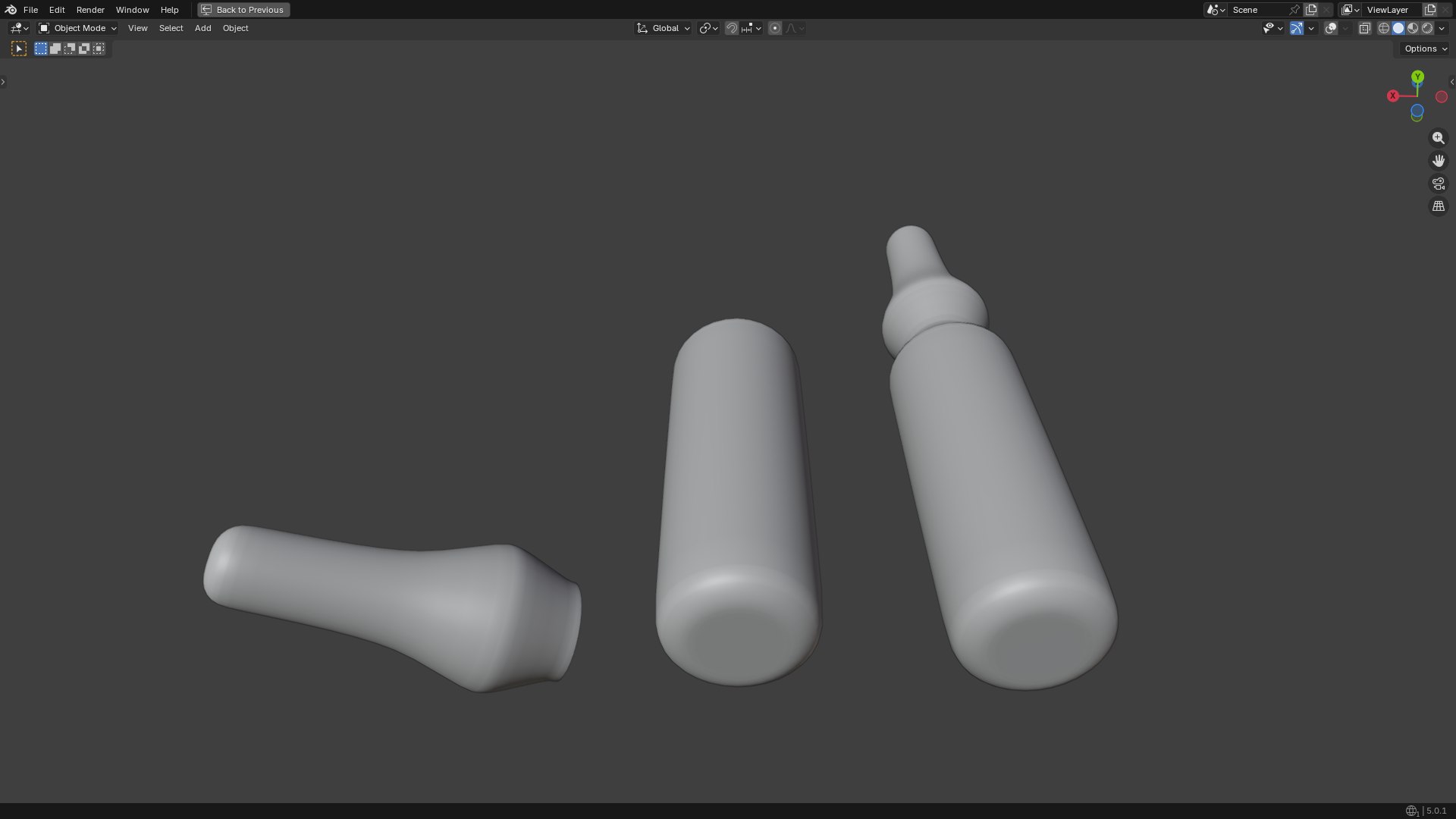The width and height of the screenshot is (1456, 819).
Task: Open the editor type selector dropdown
Action: coord(20,28)
